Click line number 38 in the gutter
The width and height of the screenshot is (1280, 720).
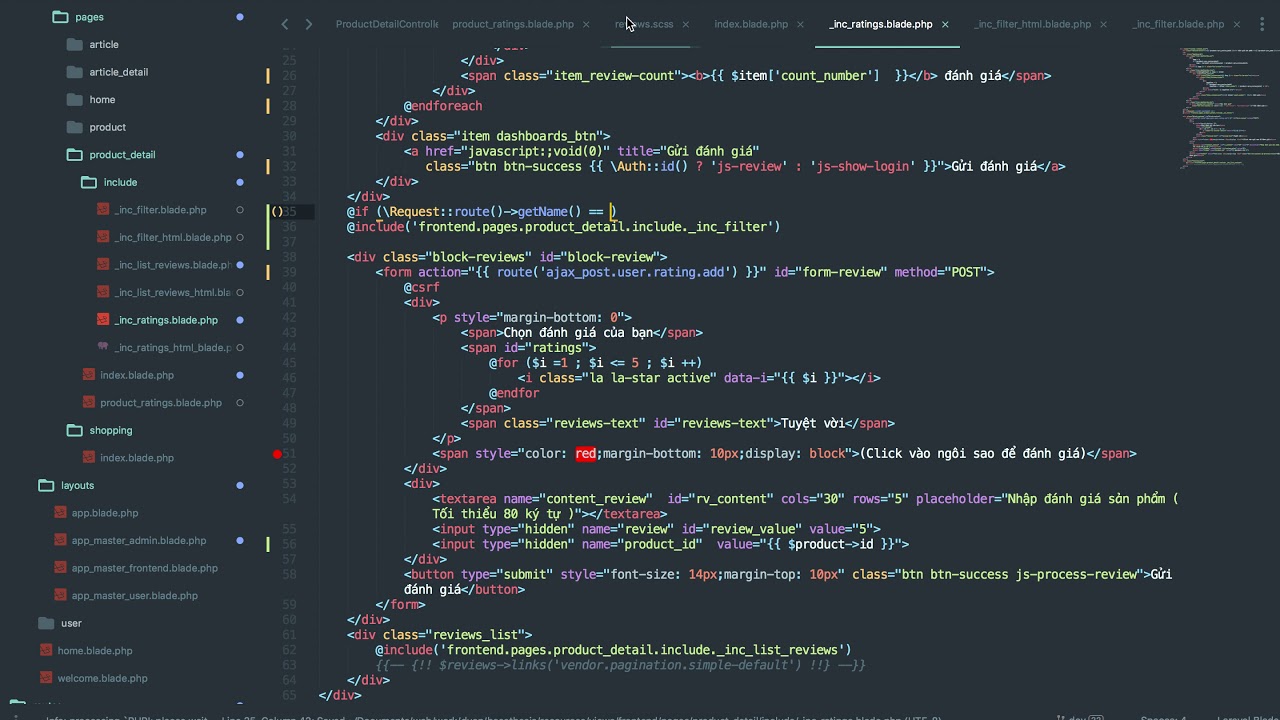289,257
